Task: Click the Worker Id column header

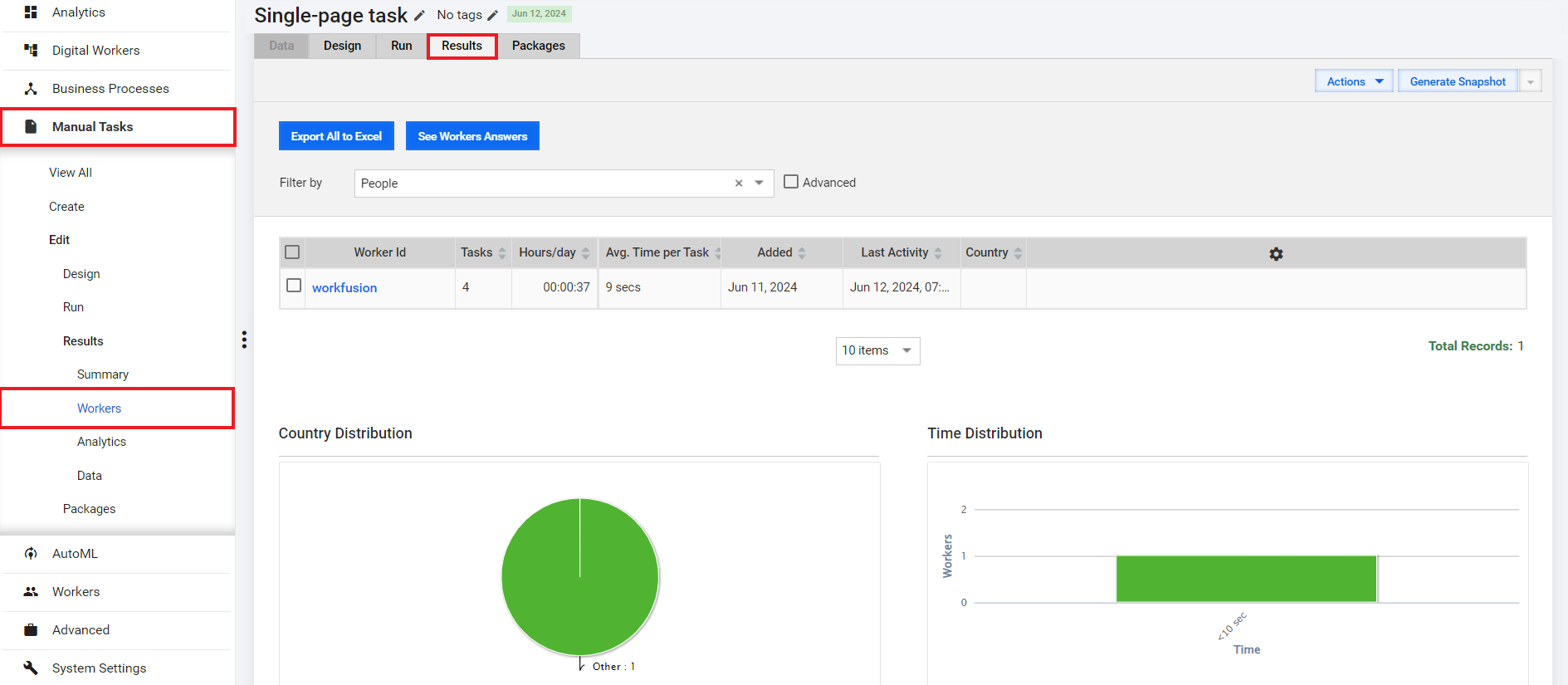Action: tap(379, 252)
